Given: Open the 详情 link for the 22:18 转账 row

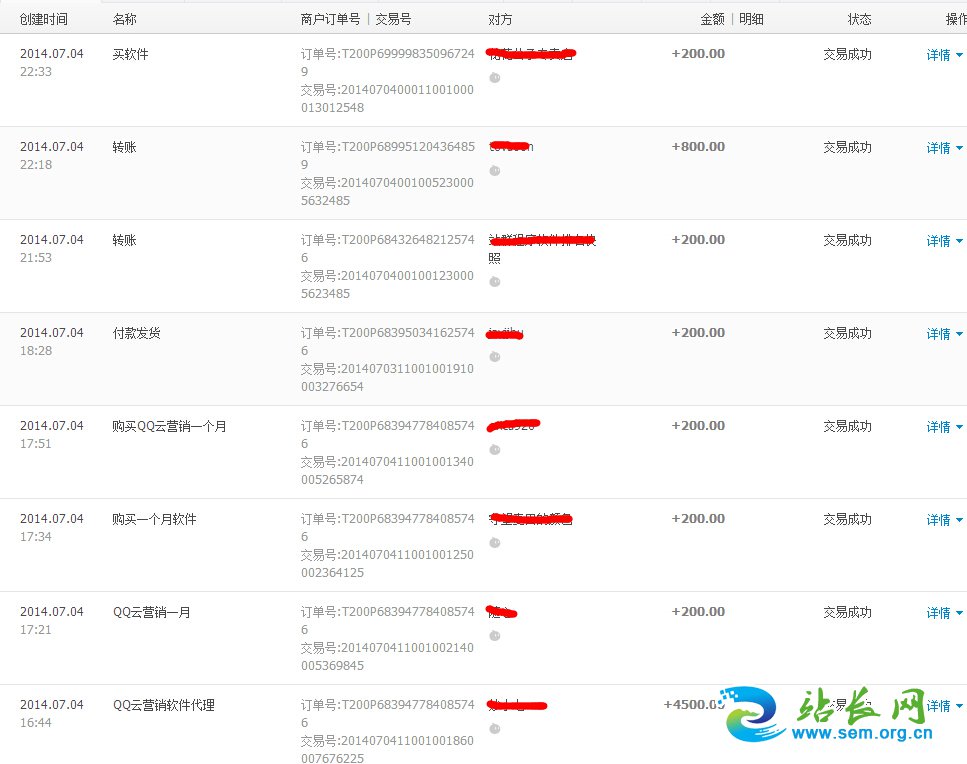Looking at the screenshot, I should tap(938, 148).
